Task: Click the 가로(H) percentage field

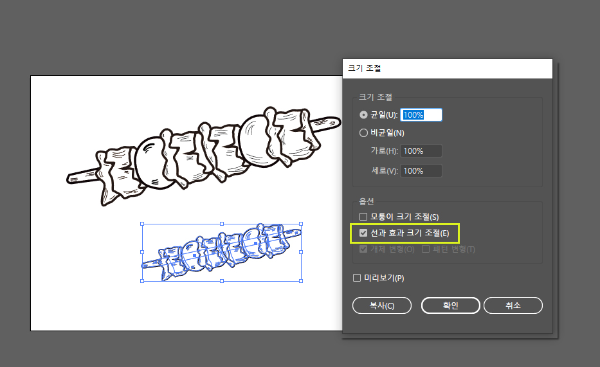Action: pos(421,151)
